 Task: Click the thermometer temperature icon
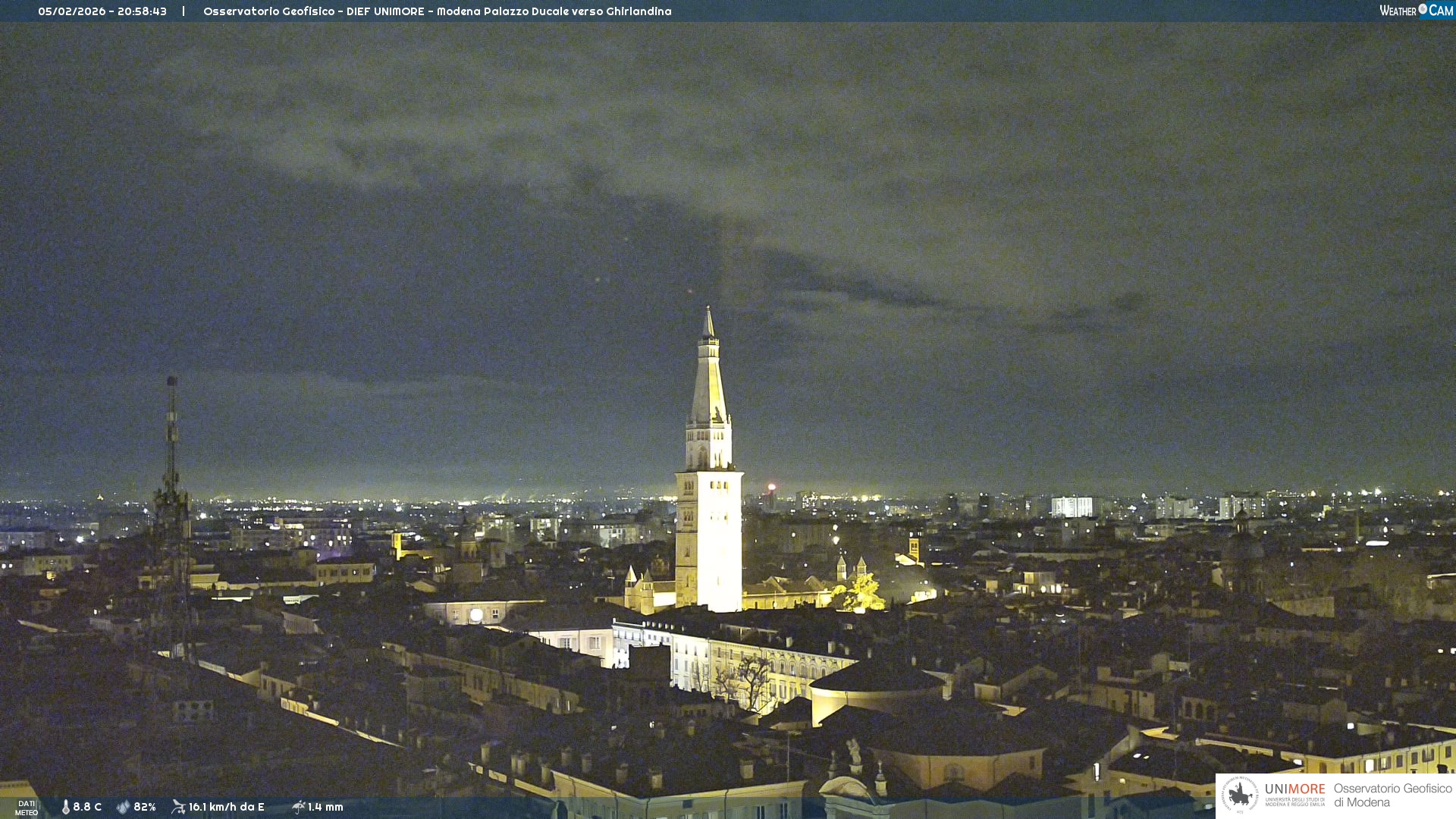(66, 807)
